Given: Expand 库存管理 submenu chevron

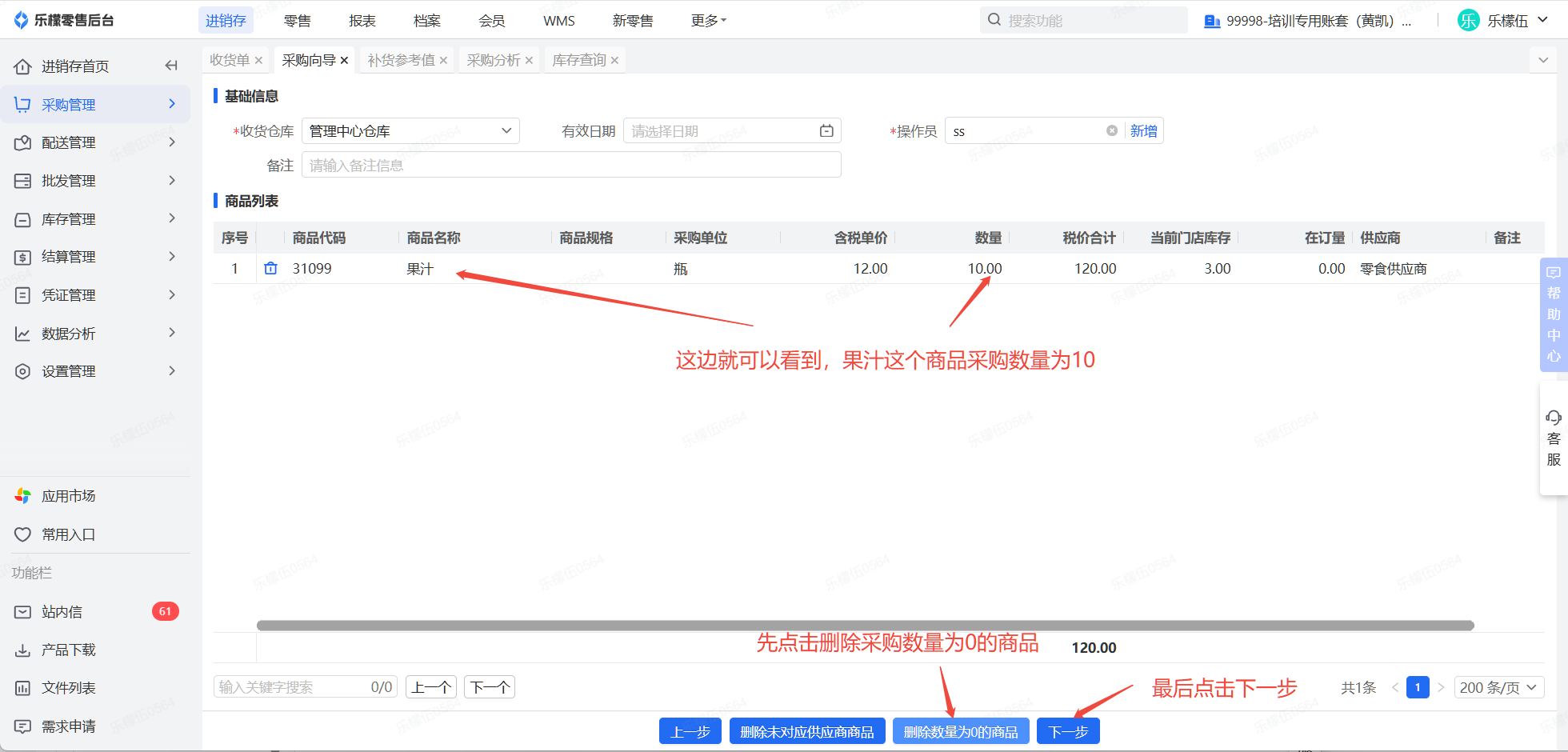Looking at the screenshot, I should [x=172, y=218].
